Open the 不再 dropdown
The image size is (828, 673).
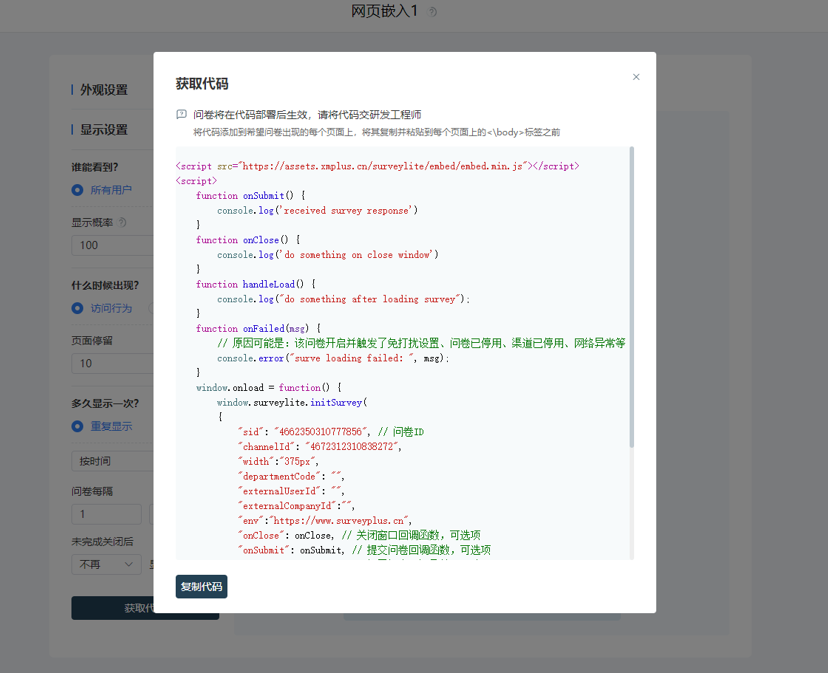(106, 564)
